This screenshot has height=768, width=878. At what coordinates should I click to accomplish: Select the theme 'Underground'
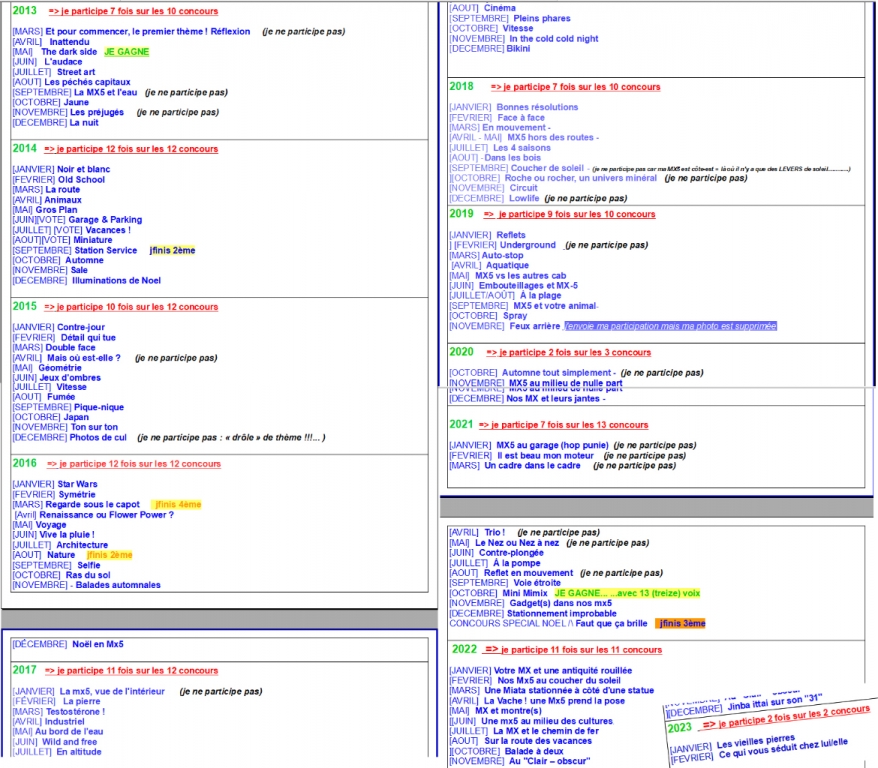(527, 245)
